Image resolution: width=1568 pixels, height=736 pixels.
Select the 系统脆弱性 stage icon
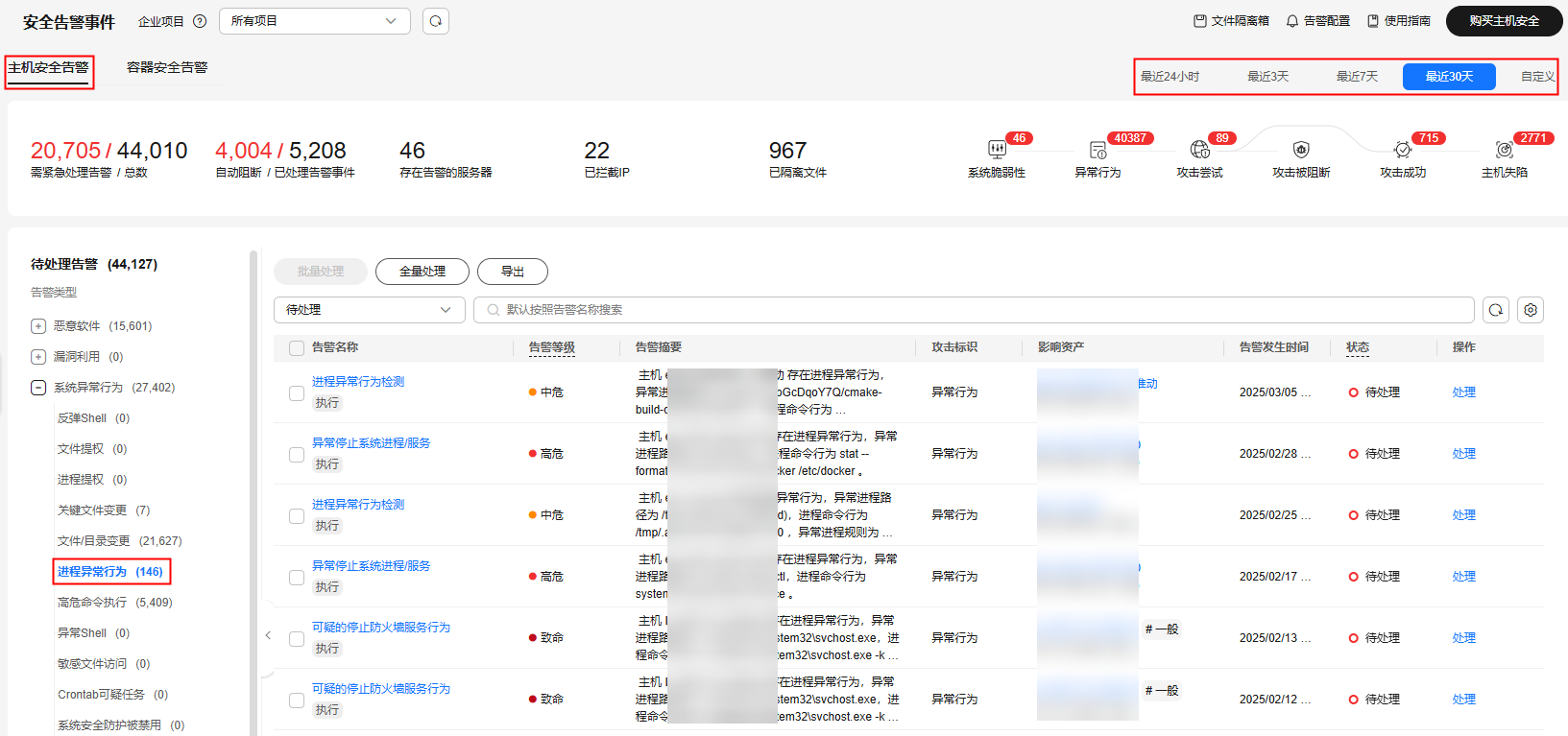[x=997, y=149]
